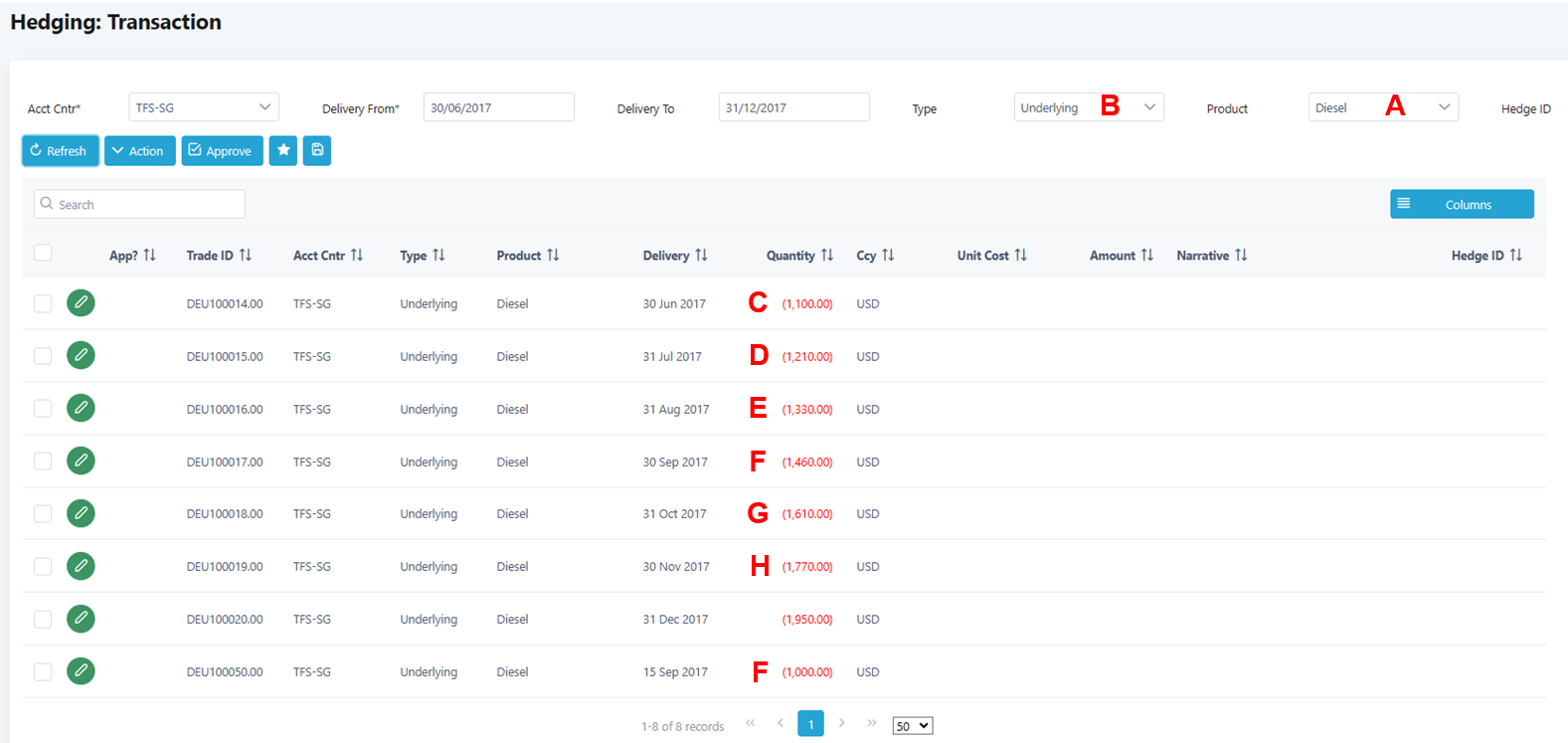Sort by Trade ID sort arrows

click(246, 256)
